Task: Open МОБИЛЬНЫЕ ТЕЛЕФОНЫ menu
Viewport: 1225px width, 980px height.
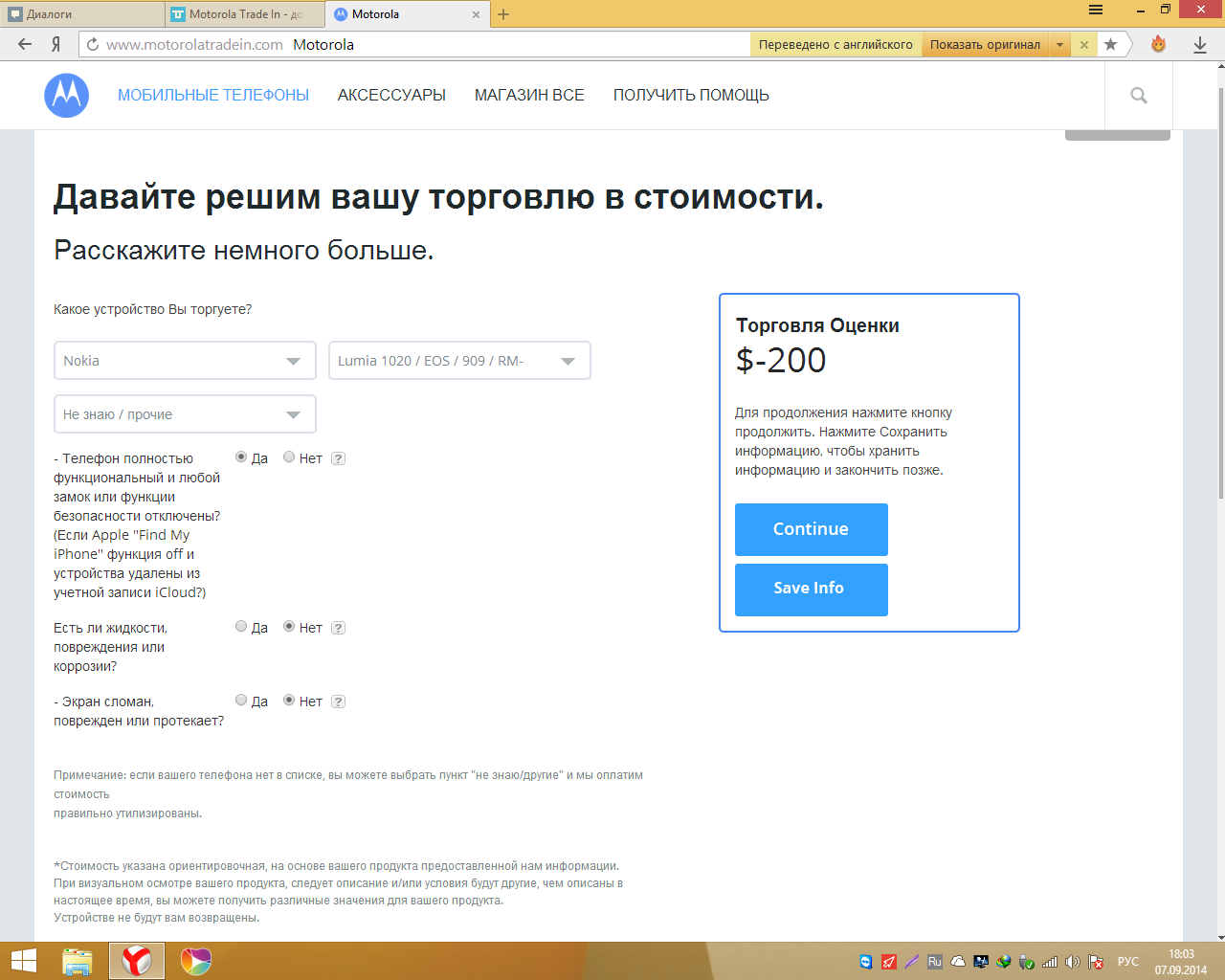Action: coord(213,96)
